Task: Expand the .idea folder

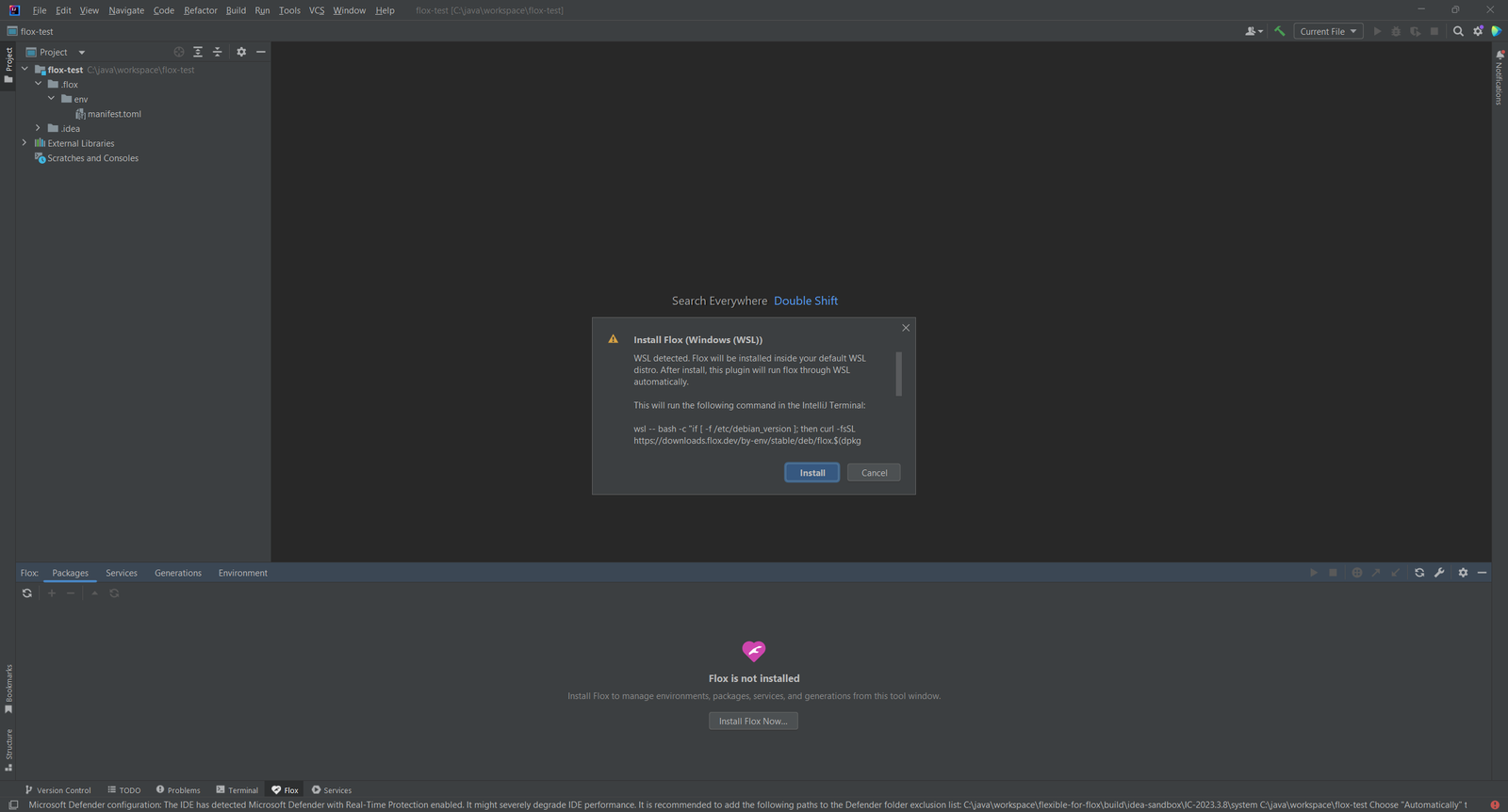Action: click(x=39, y=128)
